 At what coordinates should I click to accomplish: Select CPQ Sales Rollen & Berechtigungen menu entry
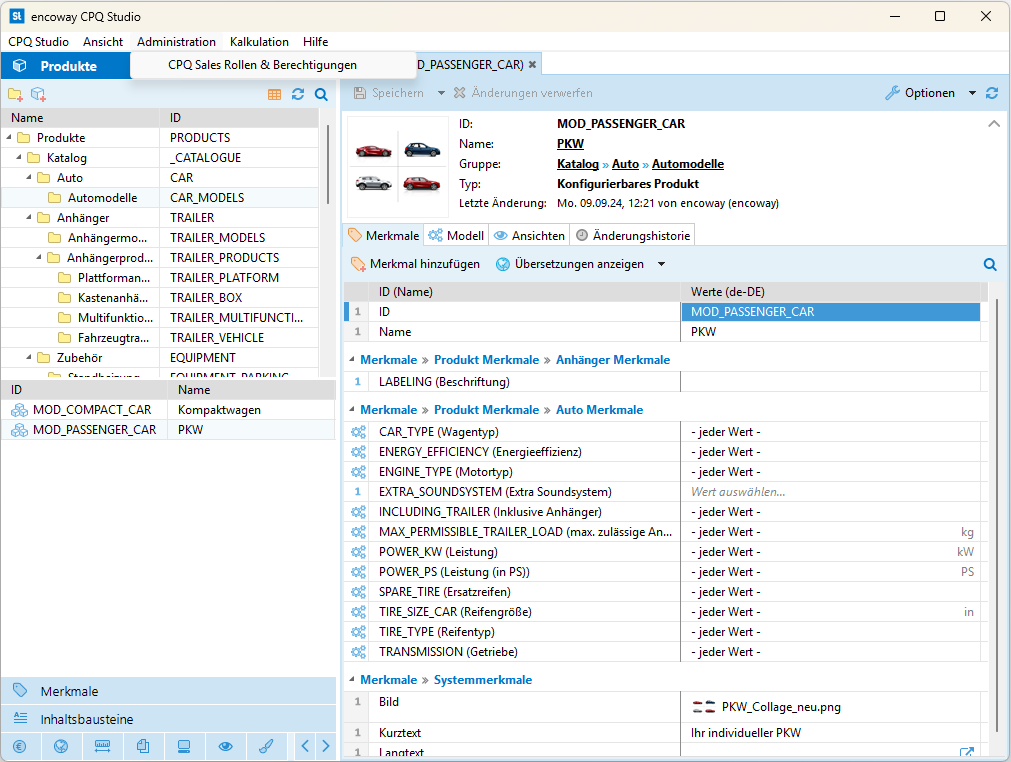[262, 65]
